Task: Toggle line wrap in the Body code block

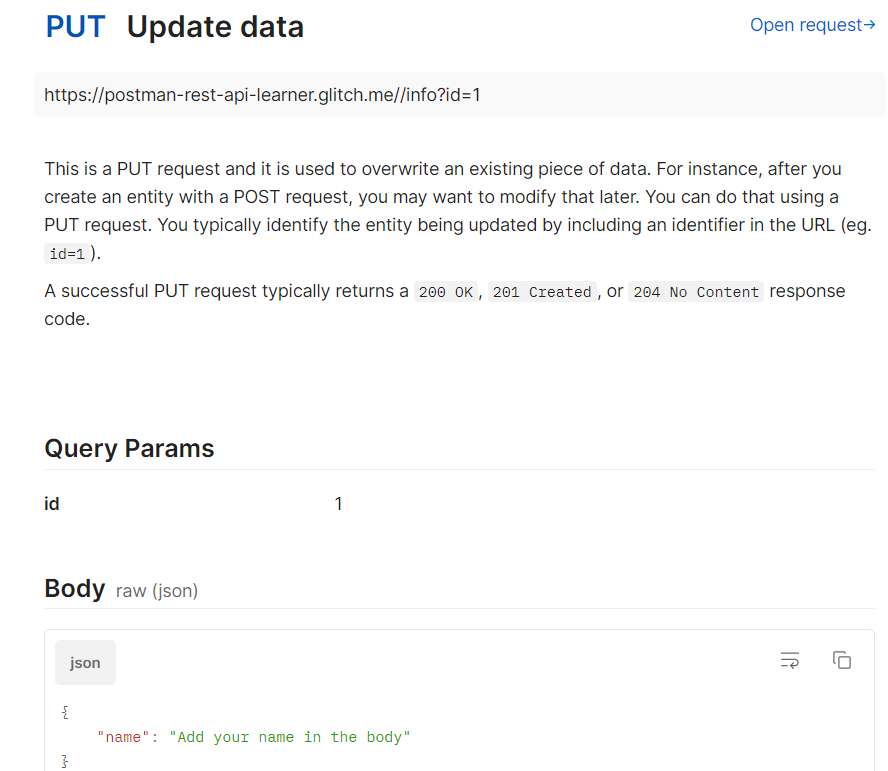Action: point(790,660)
